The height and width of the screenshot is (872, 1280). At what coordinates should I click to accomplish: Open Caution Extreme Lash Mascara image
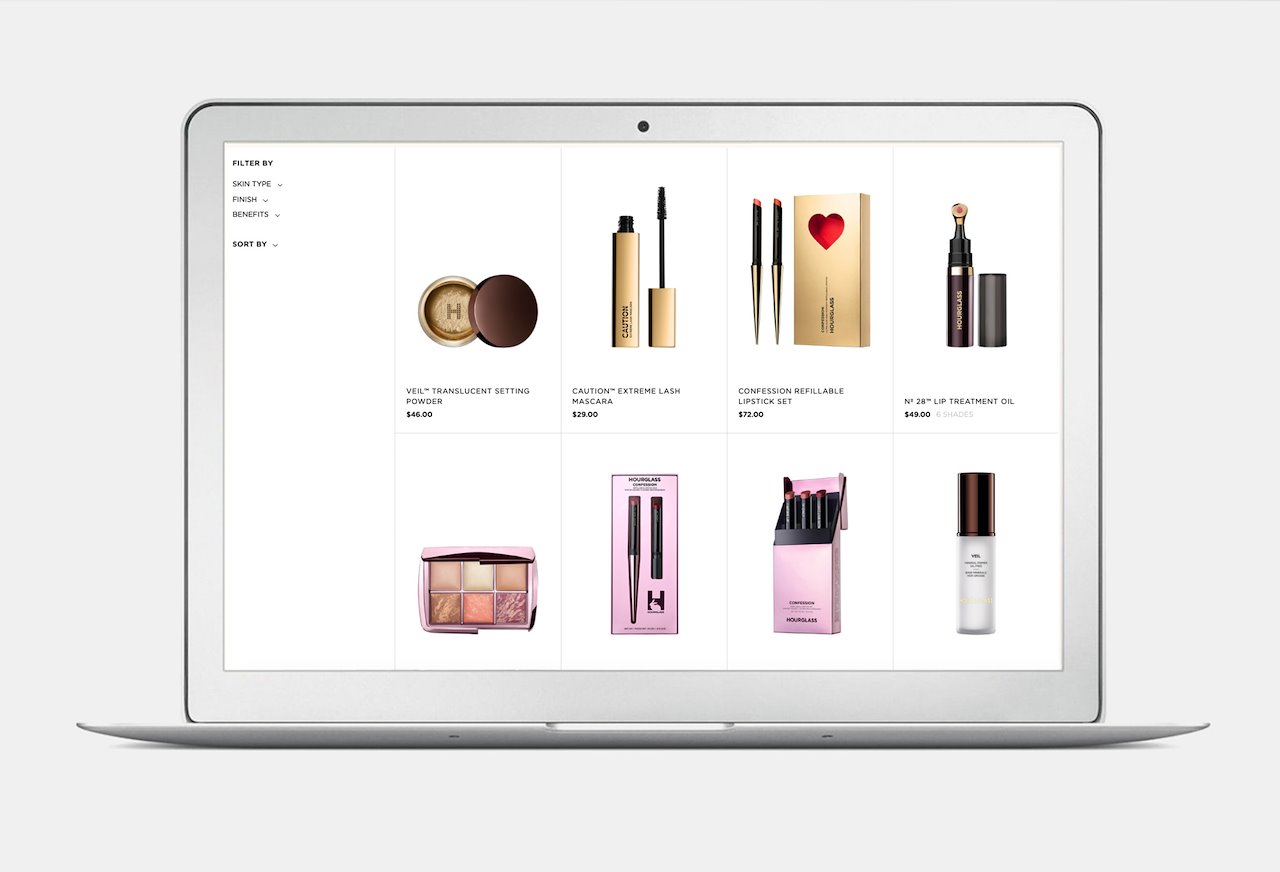coord(644,268)
